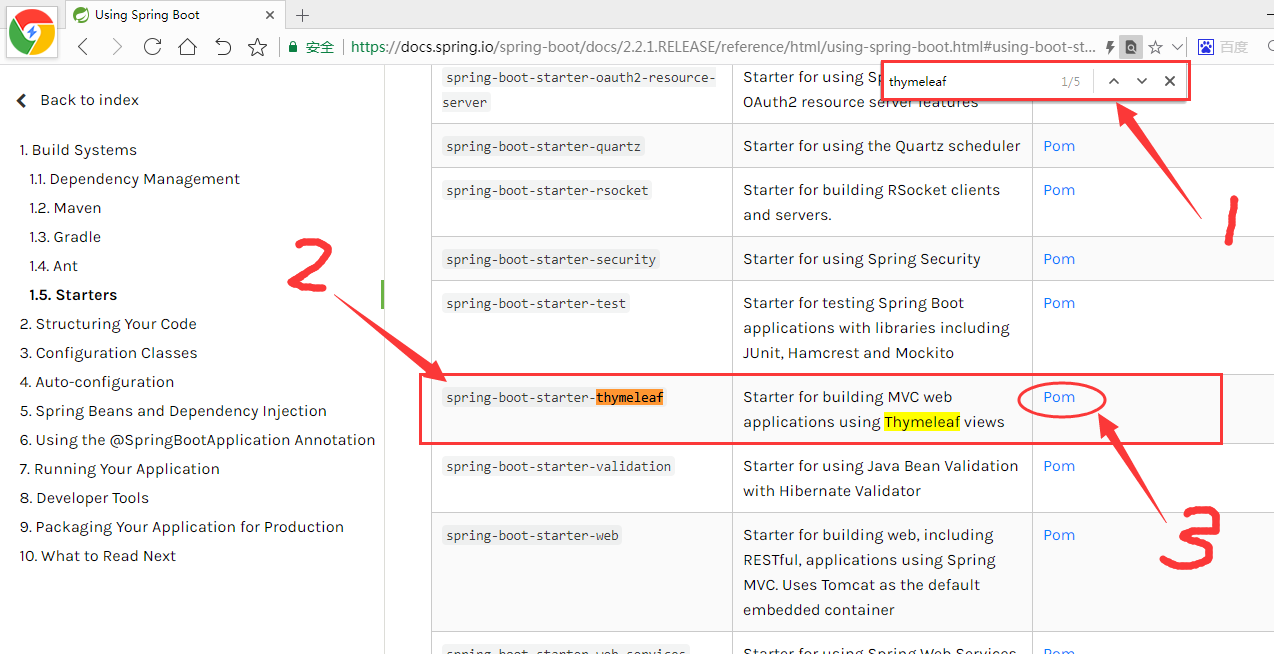The height and width of the screenshot is (654, 1274).
Task: Close the find bar
Action: click(x=1169, y=81)
